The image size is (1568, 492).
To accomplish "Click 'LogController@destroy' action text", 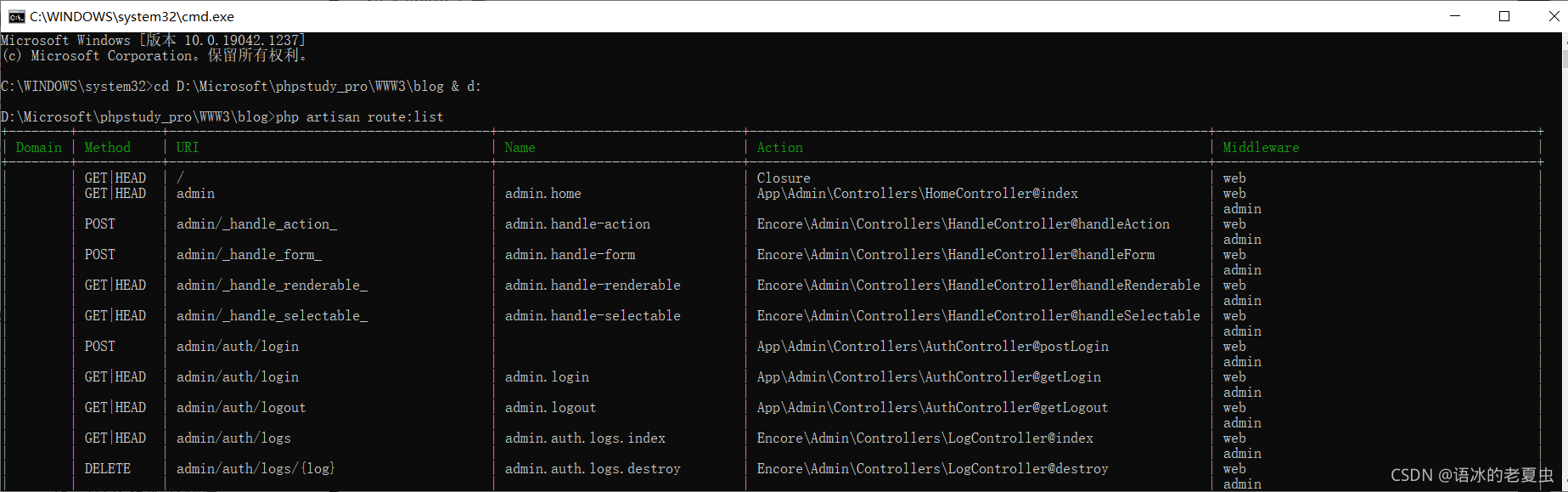I will point(1028,469).
